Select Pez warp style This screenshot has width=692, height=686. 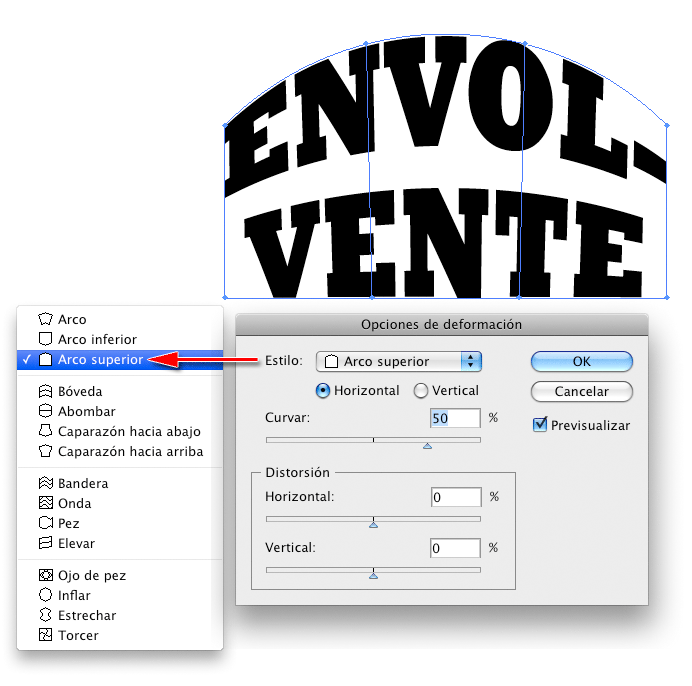(120, 523)
